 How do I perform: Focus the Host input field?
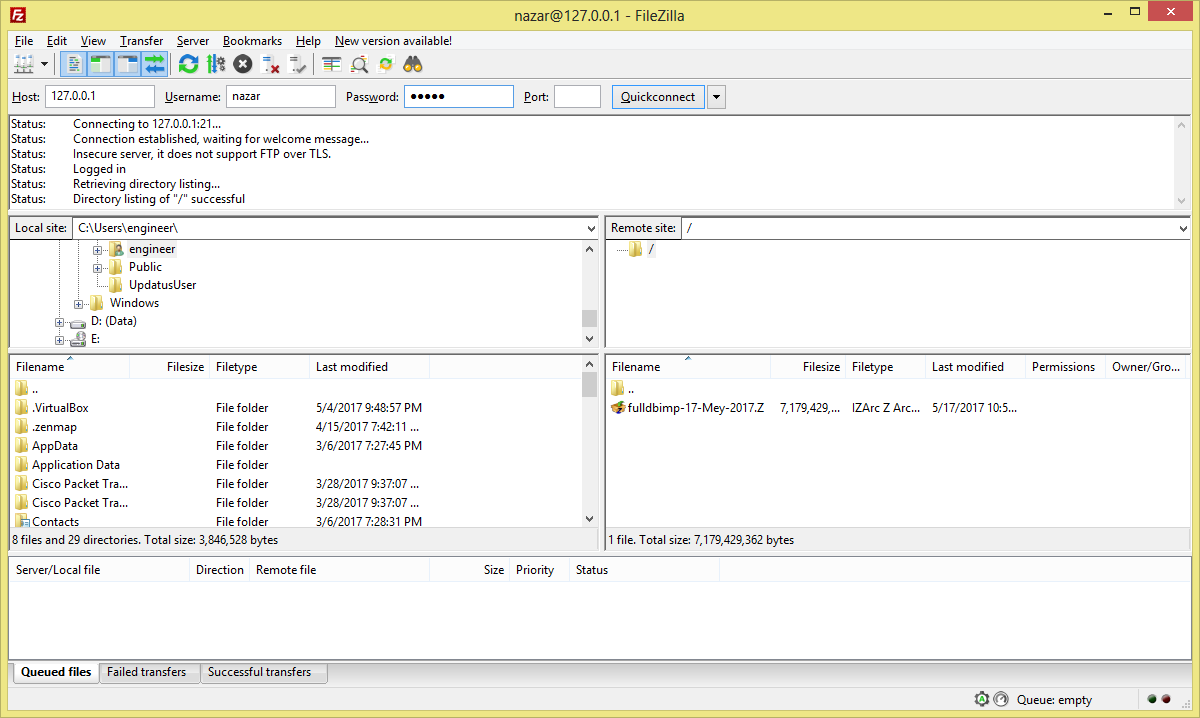[x=100, y=97]
